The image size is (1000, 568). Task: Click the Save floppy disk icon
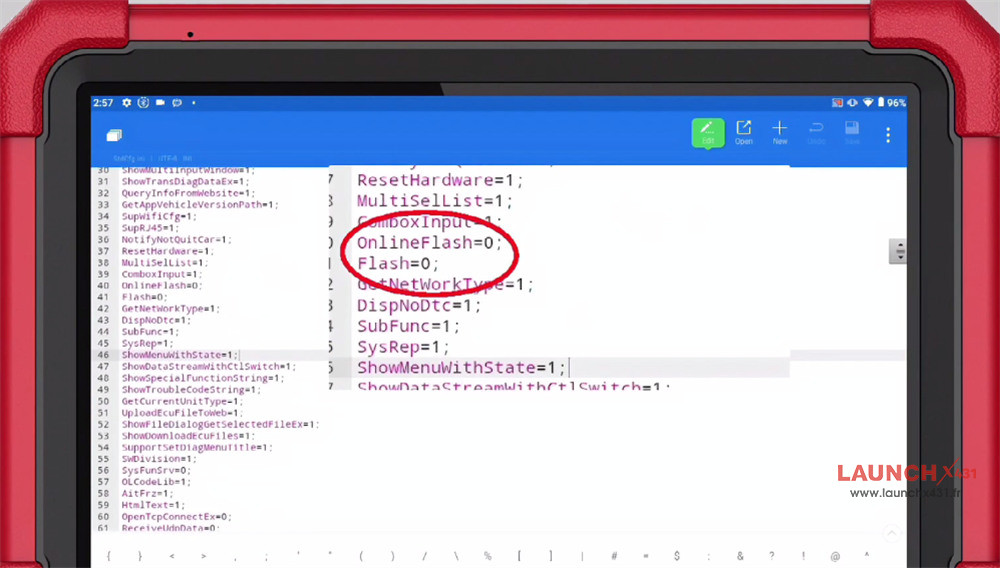click(x=852, y=133)
